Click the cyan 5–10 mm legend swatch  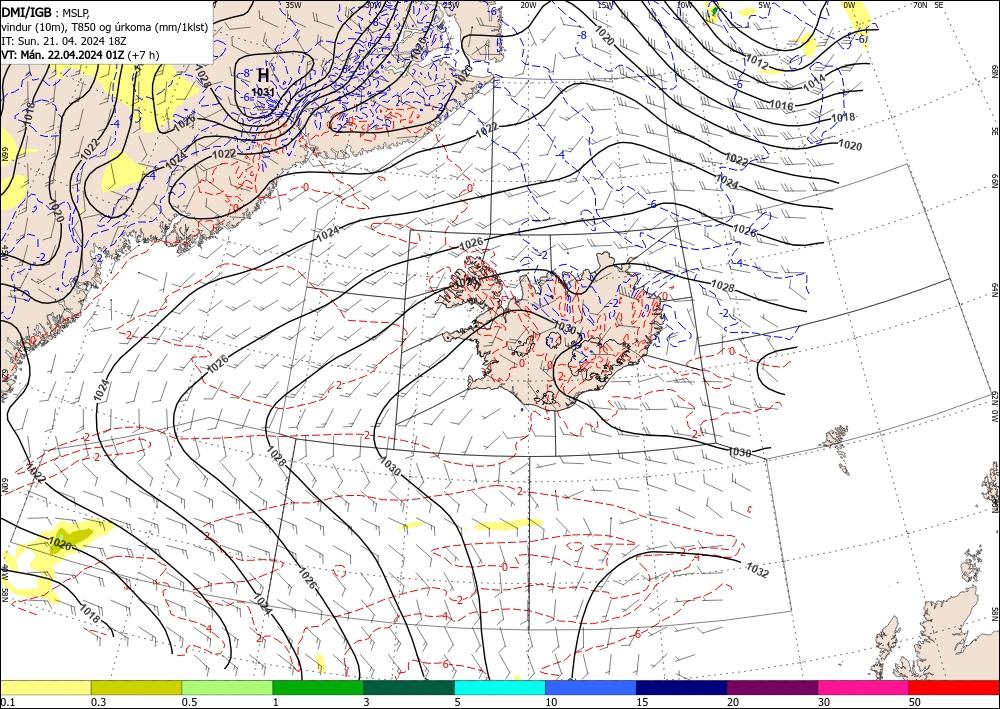(500, 687)
